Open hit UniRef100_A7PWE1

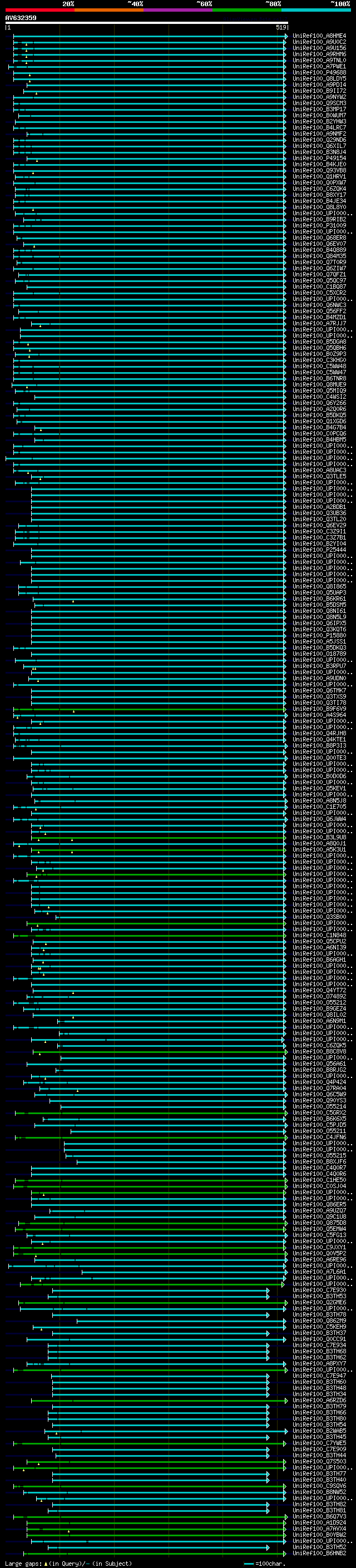[x=319, y=66]
